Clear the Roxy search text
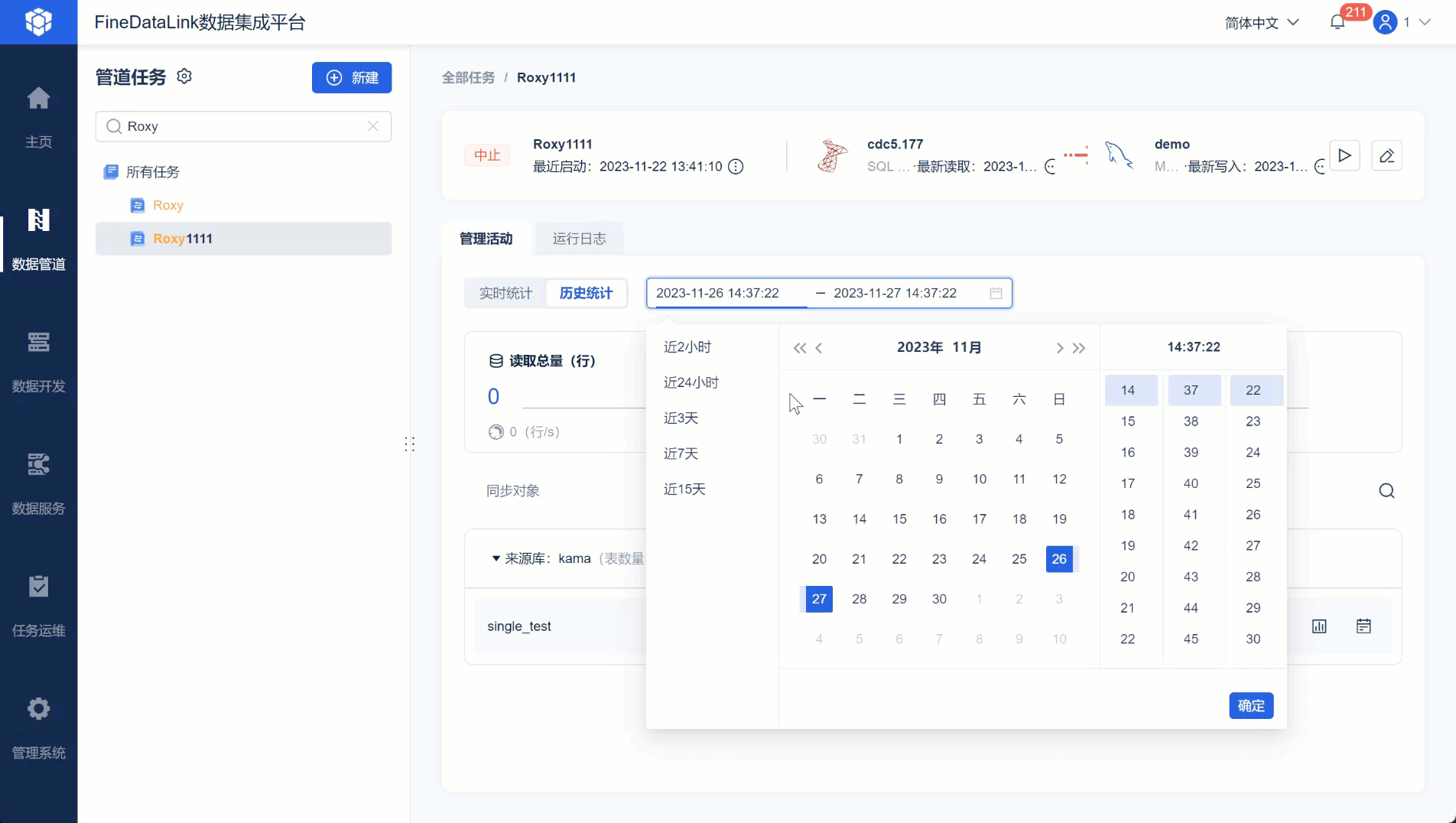The height and width of the screenshot is (823, 1456). click(373, 126)
